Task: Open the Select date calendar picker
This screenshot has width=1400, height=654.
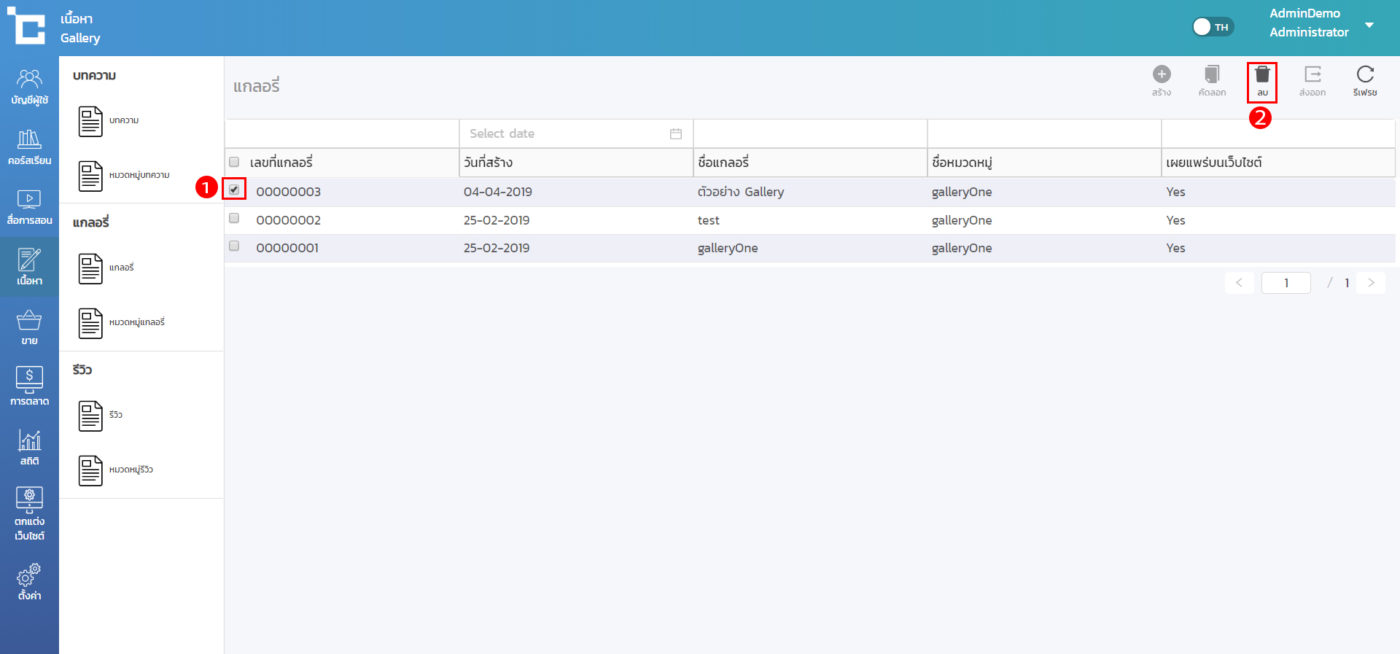Action: pyautogui.click(x=675, y=134)
